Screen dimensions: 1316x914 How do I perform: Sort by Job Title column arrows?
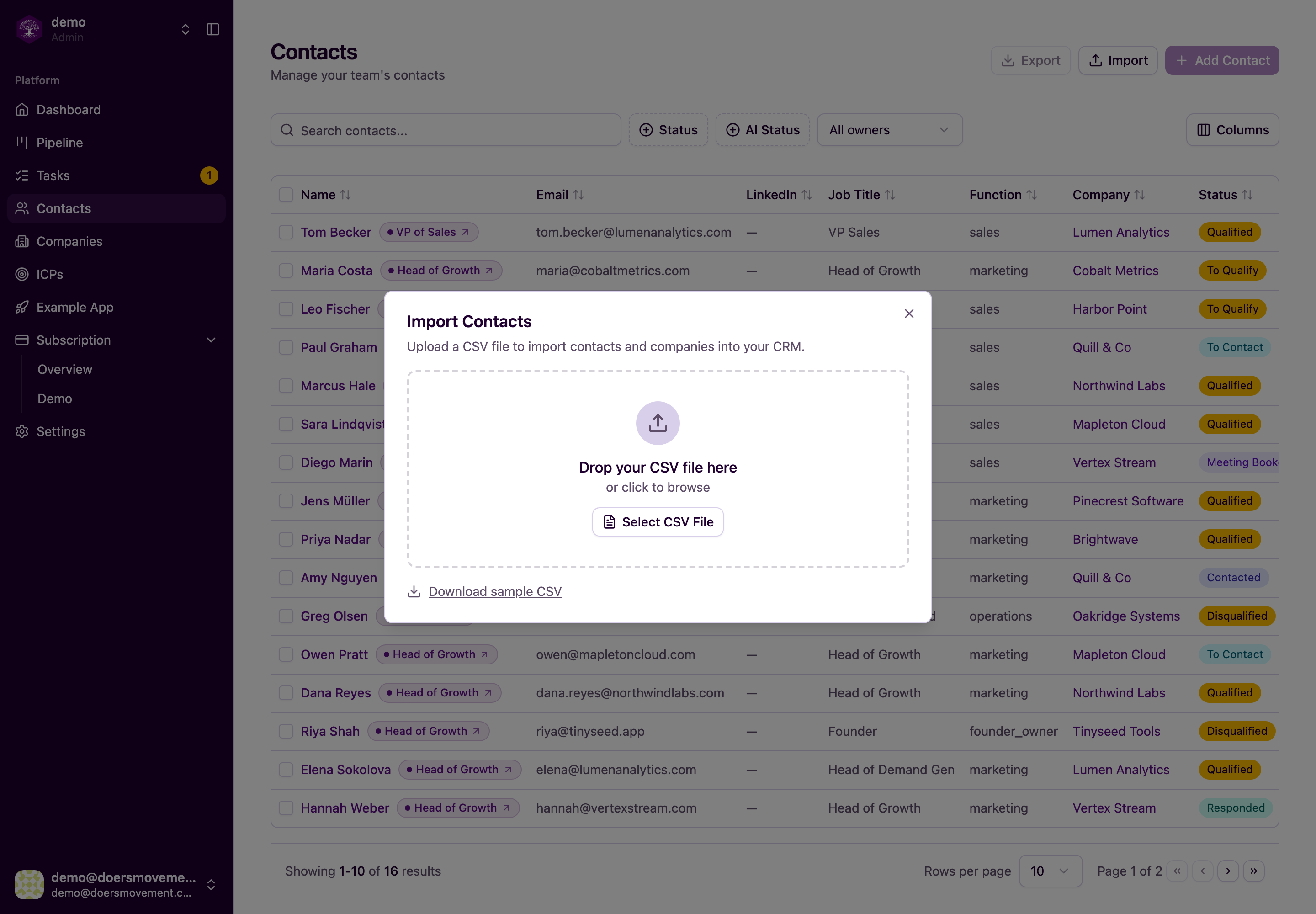(x=890, y=195)
